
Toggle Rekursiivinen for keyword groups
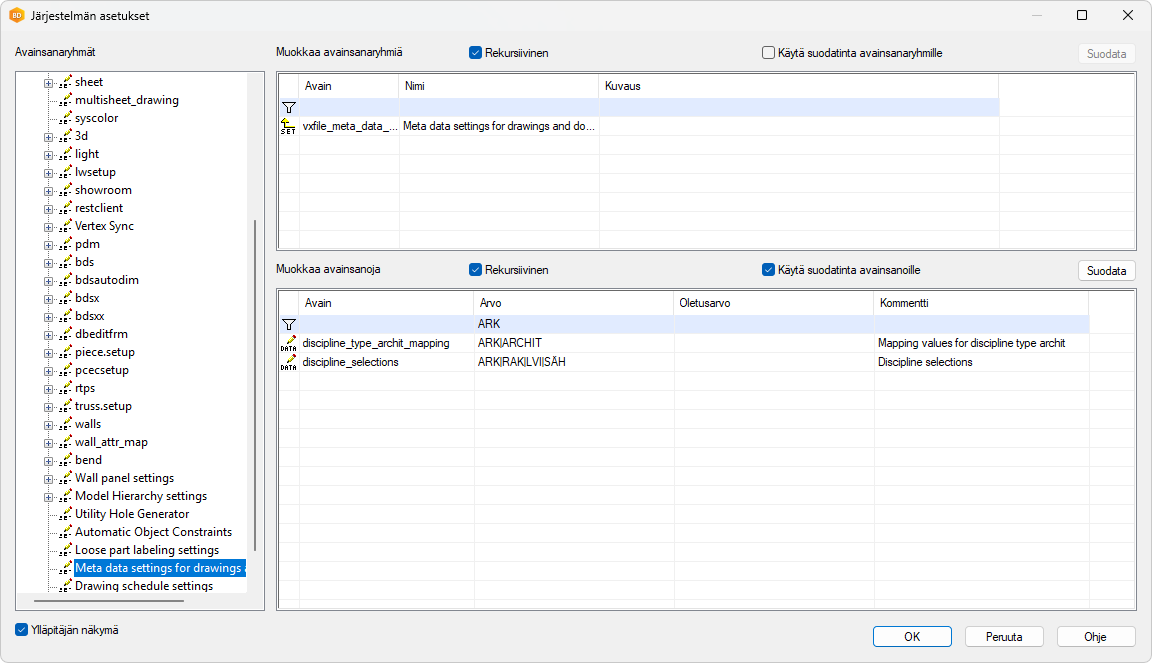pos(475,53)
